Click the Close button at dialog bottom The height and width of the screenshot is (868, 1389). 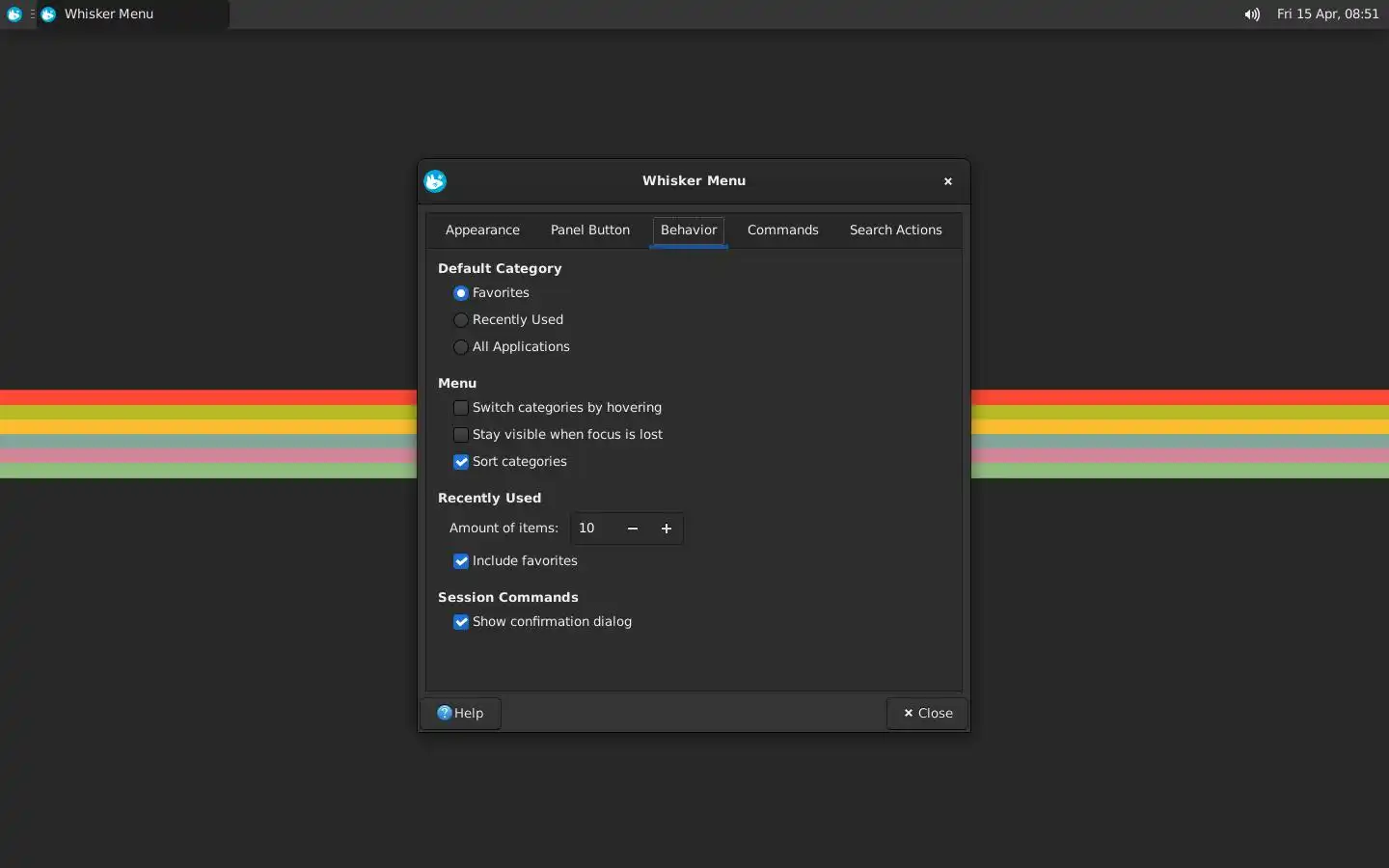pyautogui.click(x=927, y=714)
